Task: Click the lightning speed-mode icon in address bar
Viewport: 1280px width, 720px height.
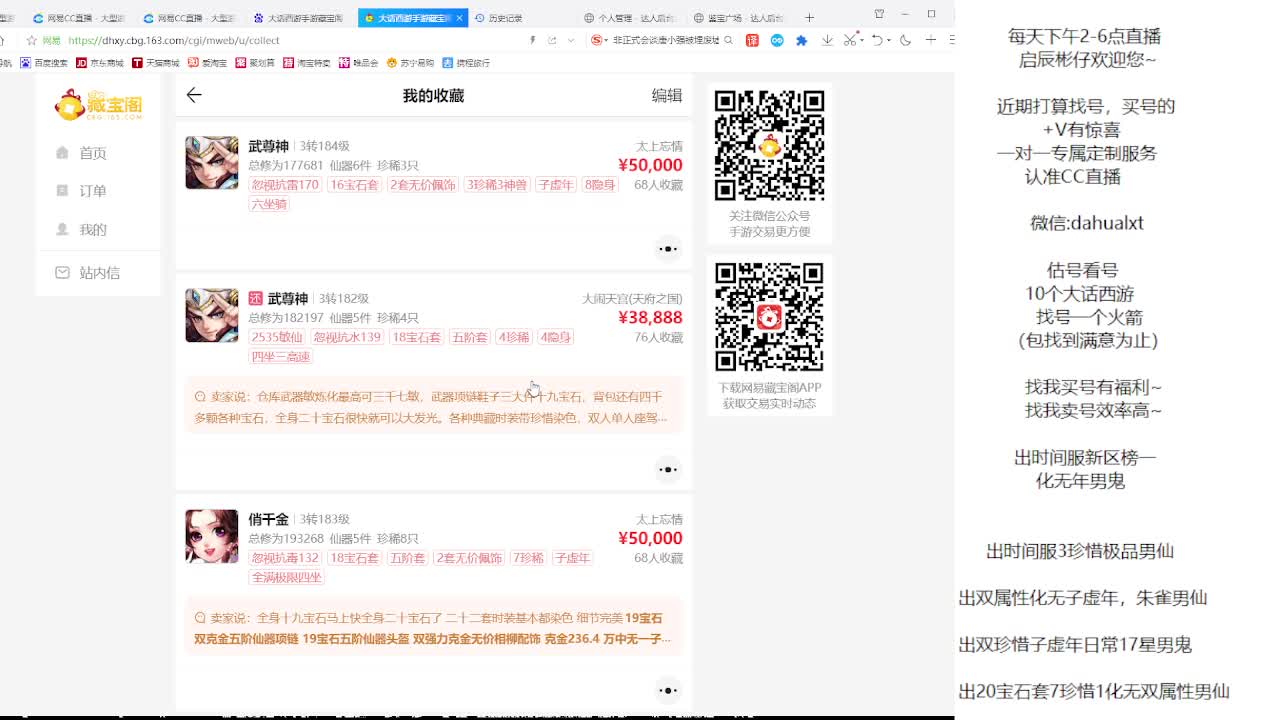Action: (532, 40)
